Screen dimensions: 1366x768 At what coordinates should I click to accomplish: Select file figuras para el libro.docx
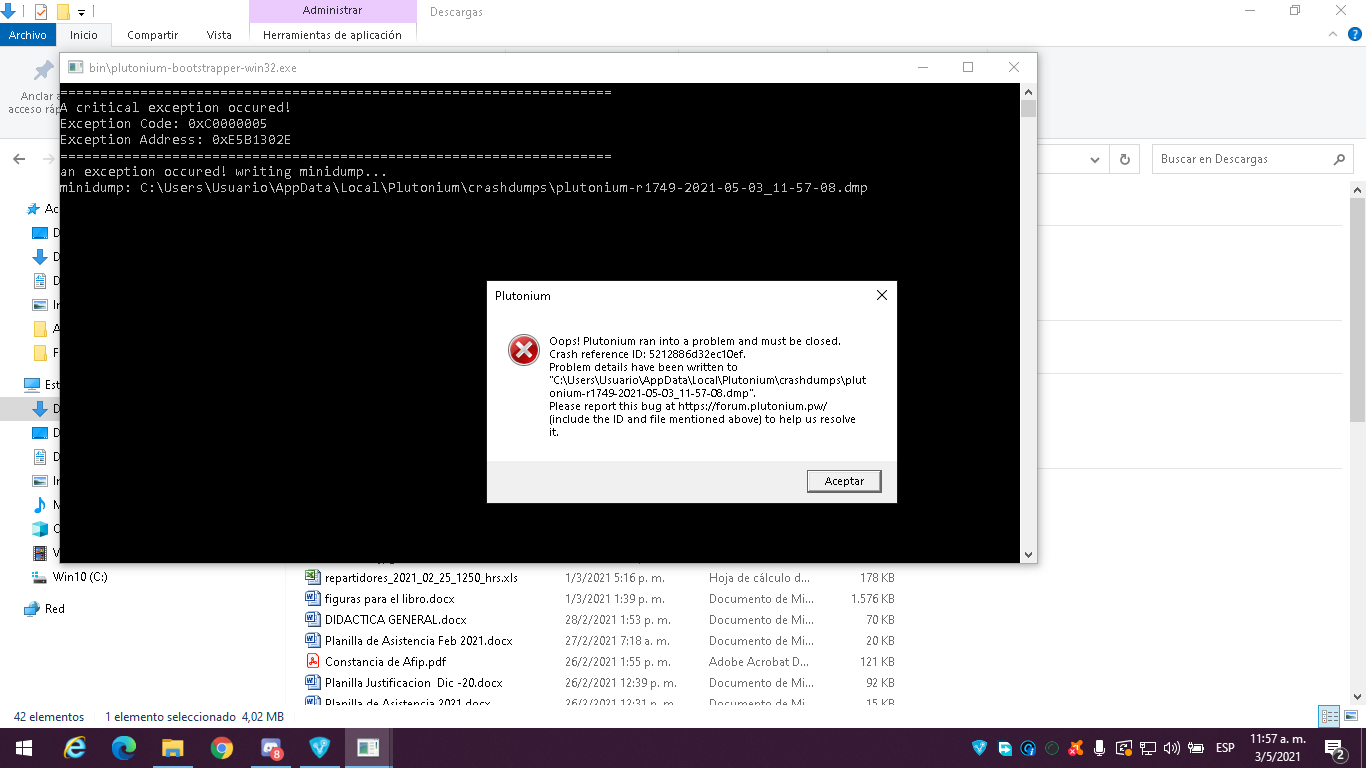click(389, 599)
